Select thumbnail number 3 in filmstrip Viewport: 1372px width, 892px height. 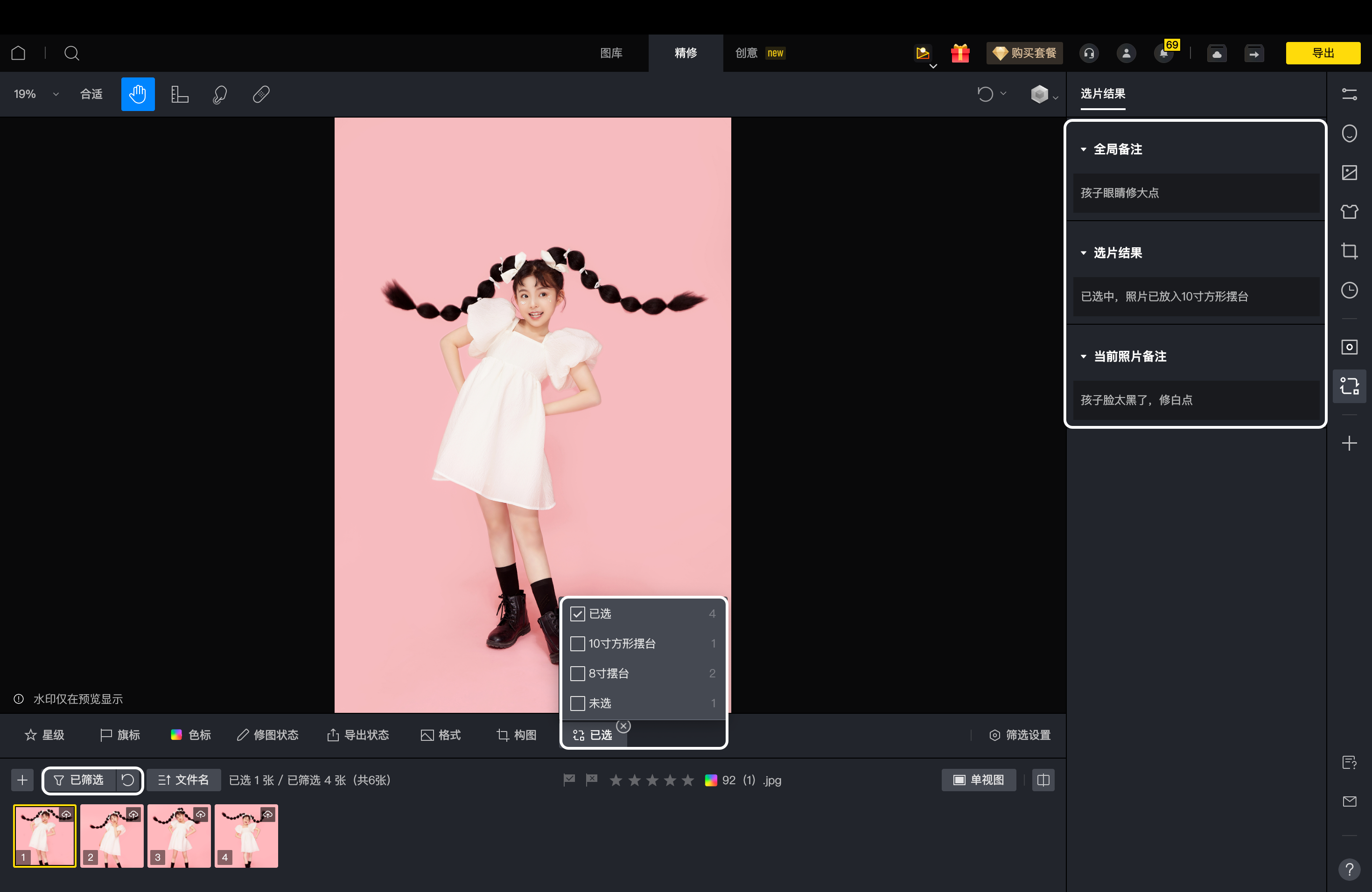coord(179,836)
